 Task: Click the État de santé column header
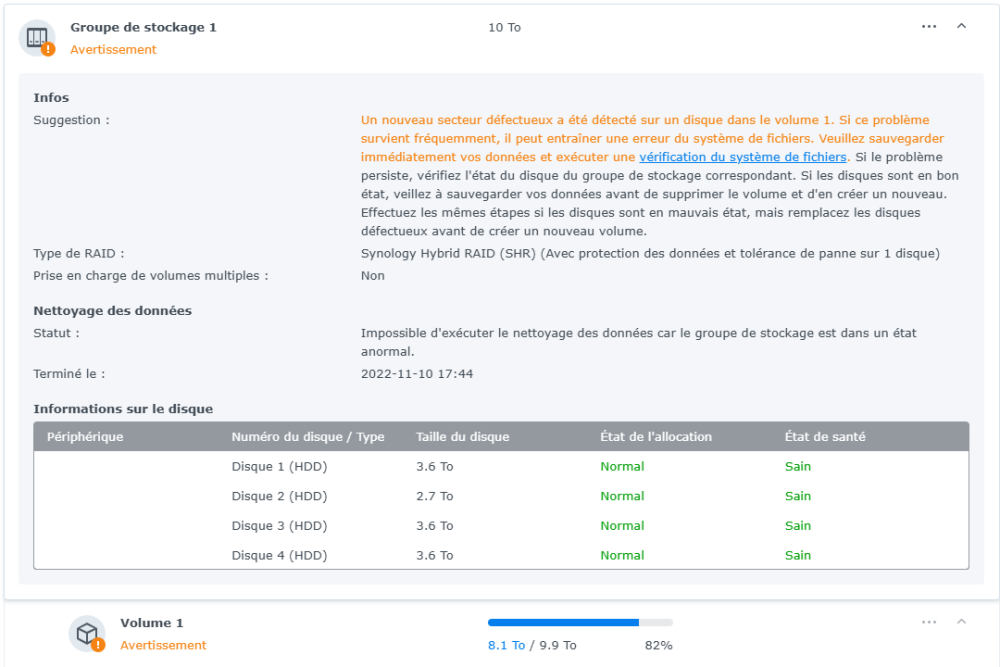pyautogui.click(x=825, y=437)
